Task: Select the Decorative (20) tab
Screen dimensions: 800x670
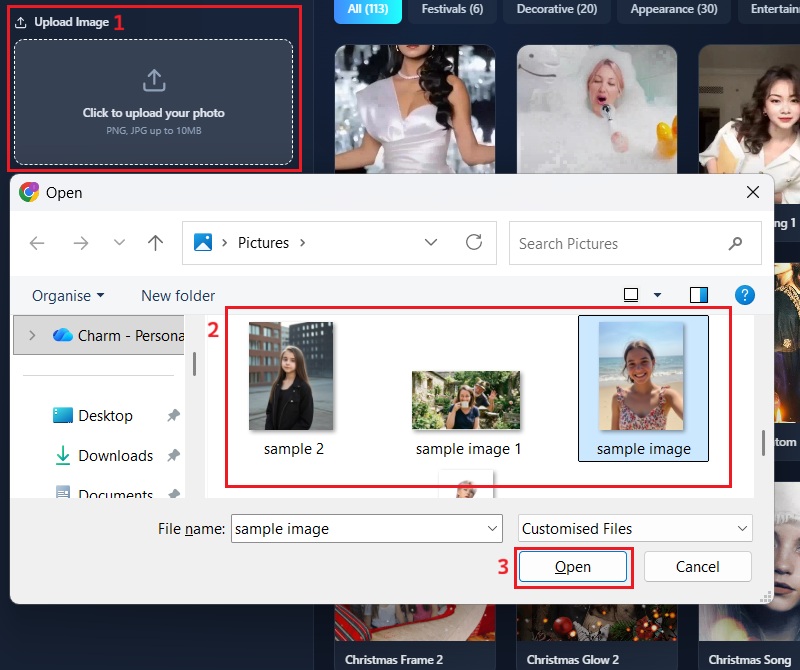Action: pos(556,9)
